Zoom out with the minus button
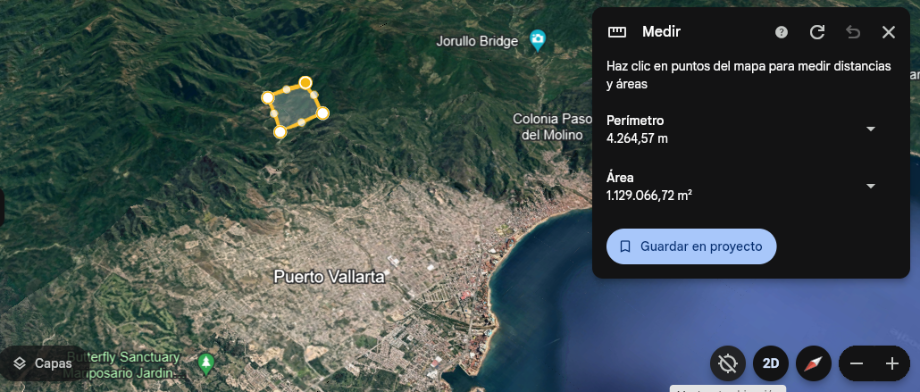920x392 pixels. [x=856, y=364]
